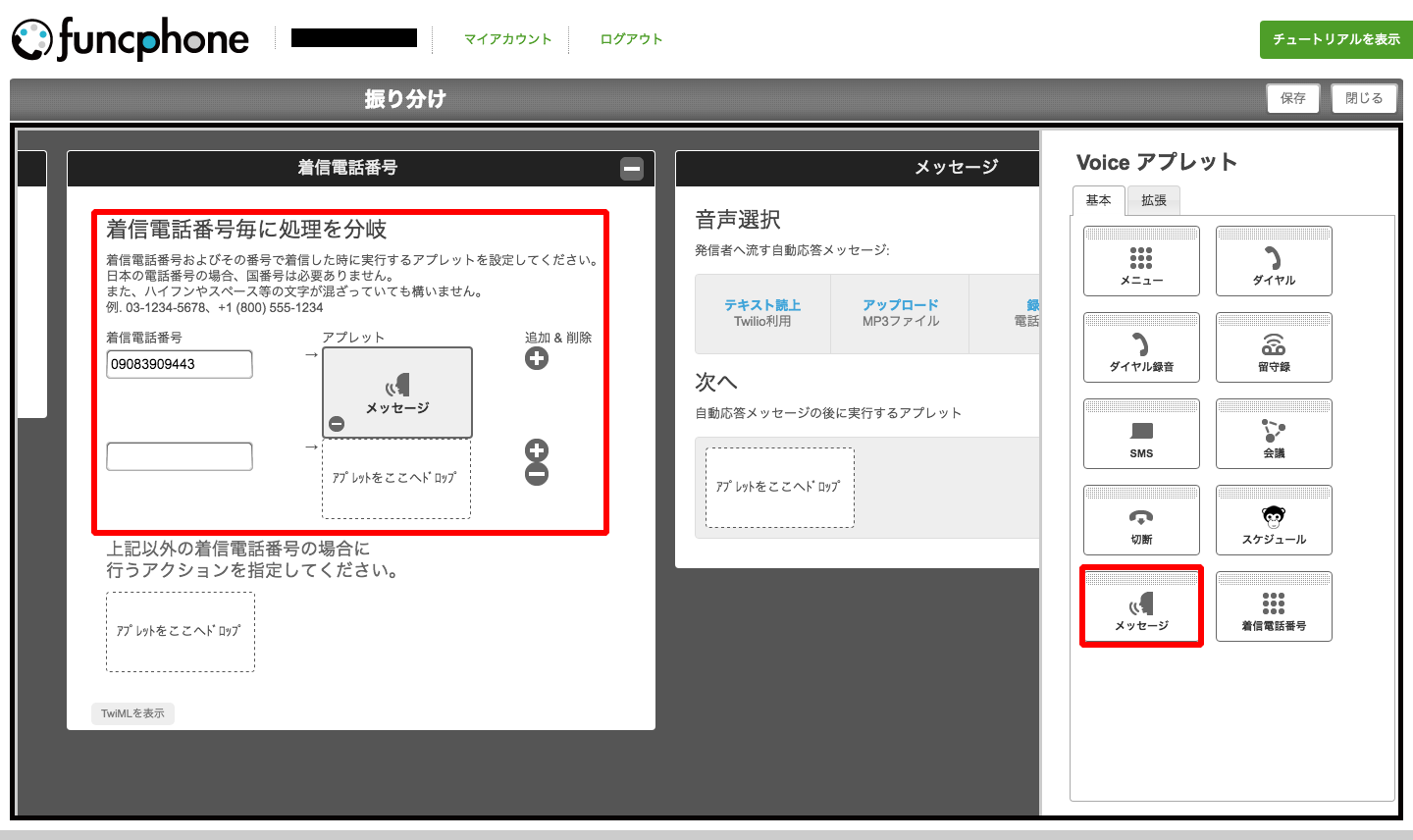The image size is (1413, 840).
Task: Switch to the 拡張 tab
Action: pos(1154,200)
